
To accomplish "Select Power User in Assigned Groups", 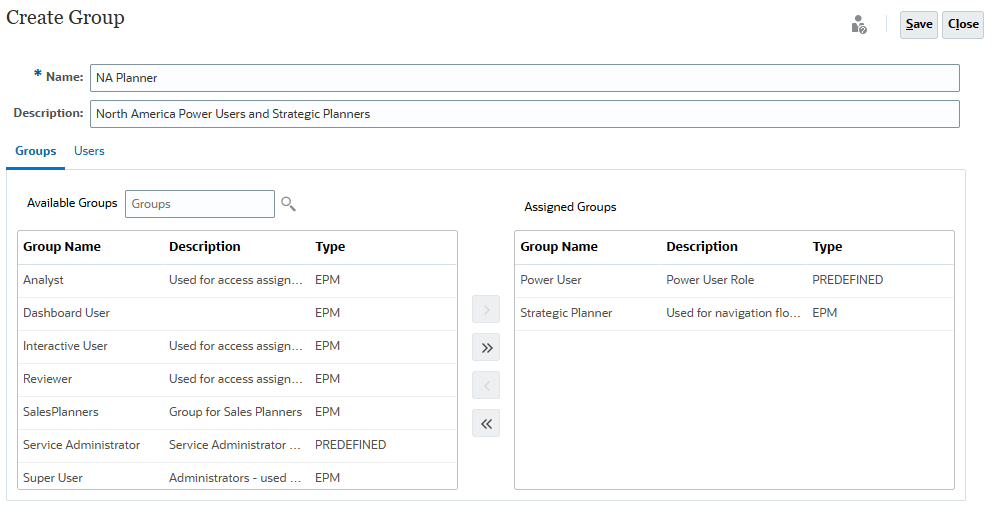I will (551, 280).
